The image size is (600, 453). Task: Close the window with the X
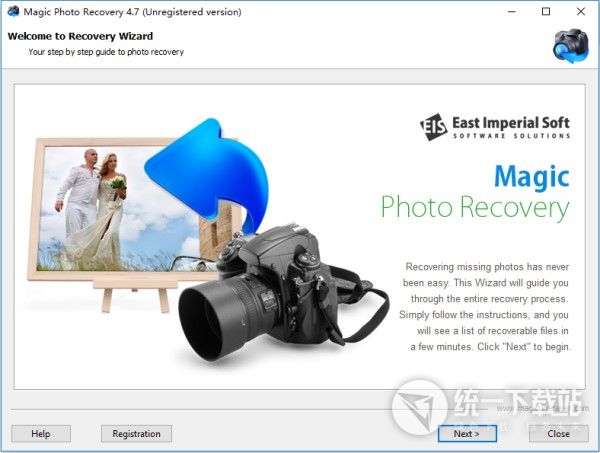(580, 11)
